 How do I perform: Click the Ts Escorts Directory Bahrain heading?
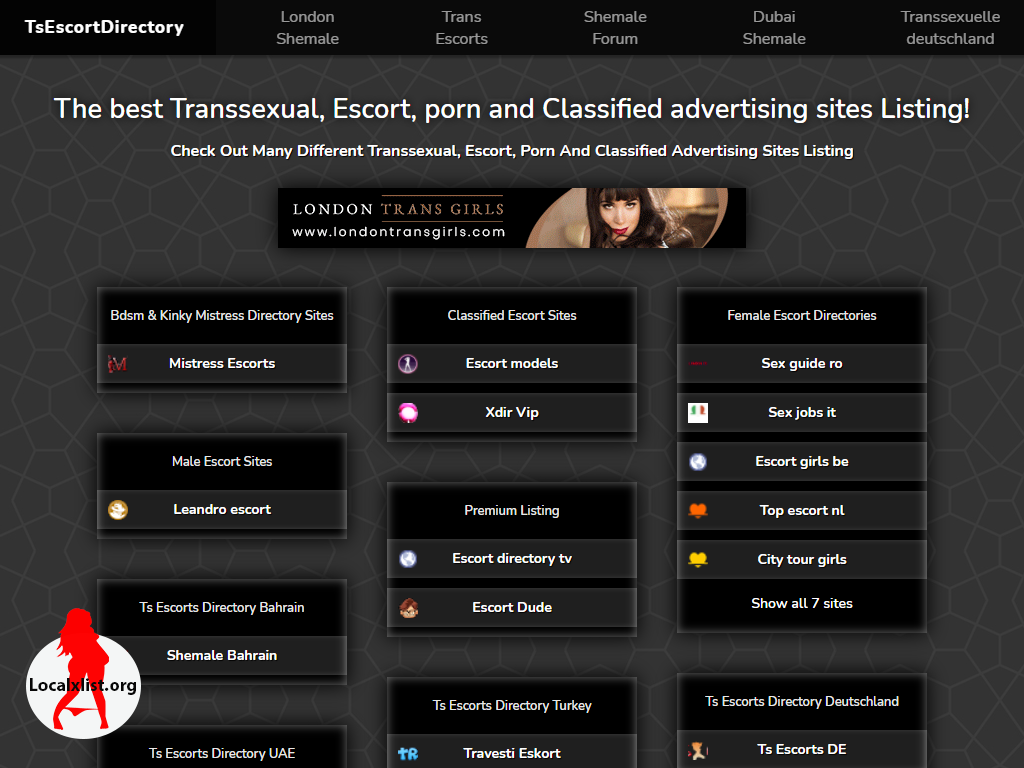tap(222, 607)
